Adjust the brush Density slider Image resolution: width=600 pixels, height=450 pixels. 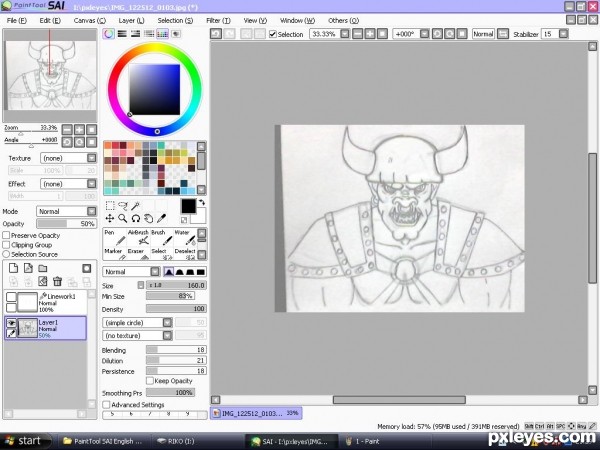click(176, 308)
